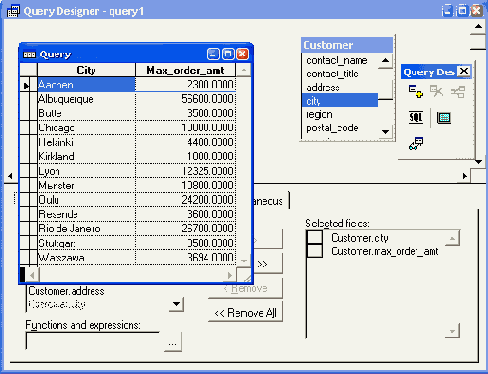Select the Rio de Janeiro city cell
The image size is (488, 374).
[86, 228]
